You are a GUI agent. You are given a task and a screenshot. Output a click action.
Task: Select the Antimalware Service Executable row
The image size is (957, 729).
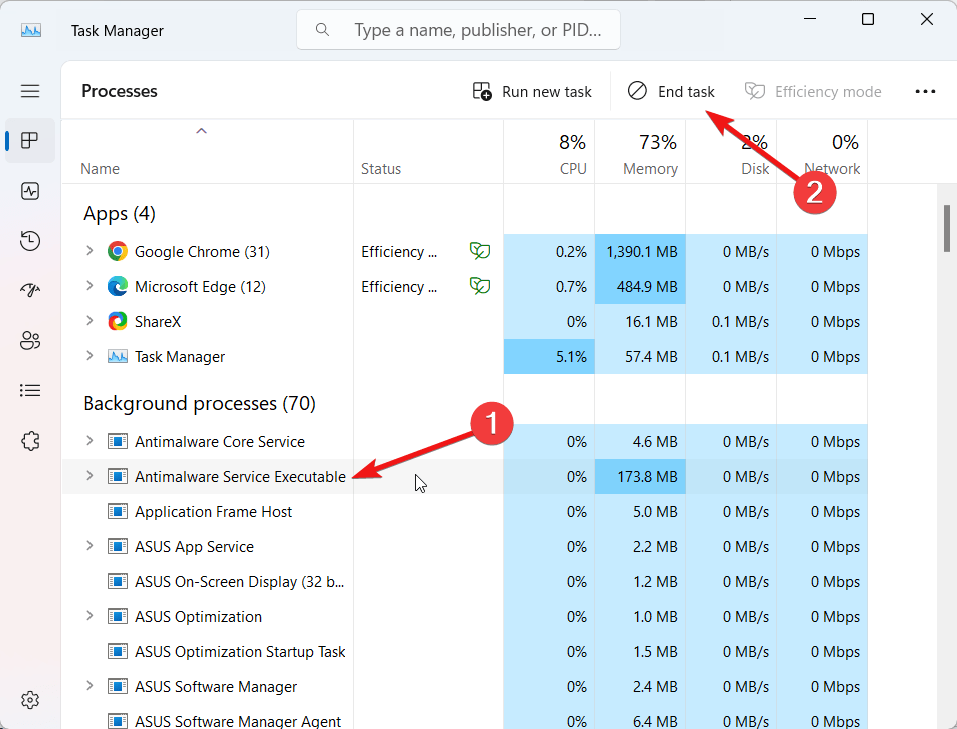tap(464, 476)
